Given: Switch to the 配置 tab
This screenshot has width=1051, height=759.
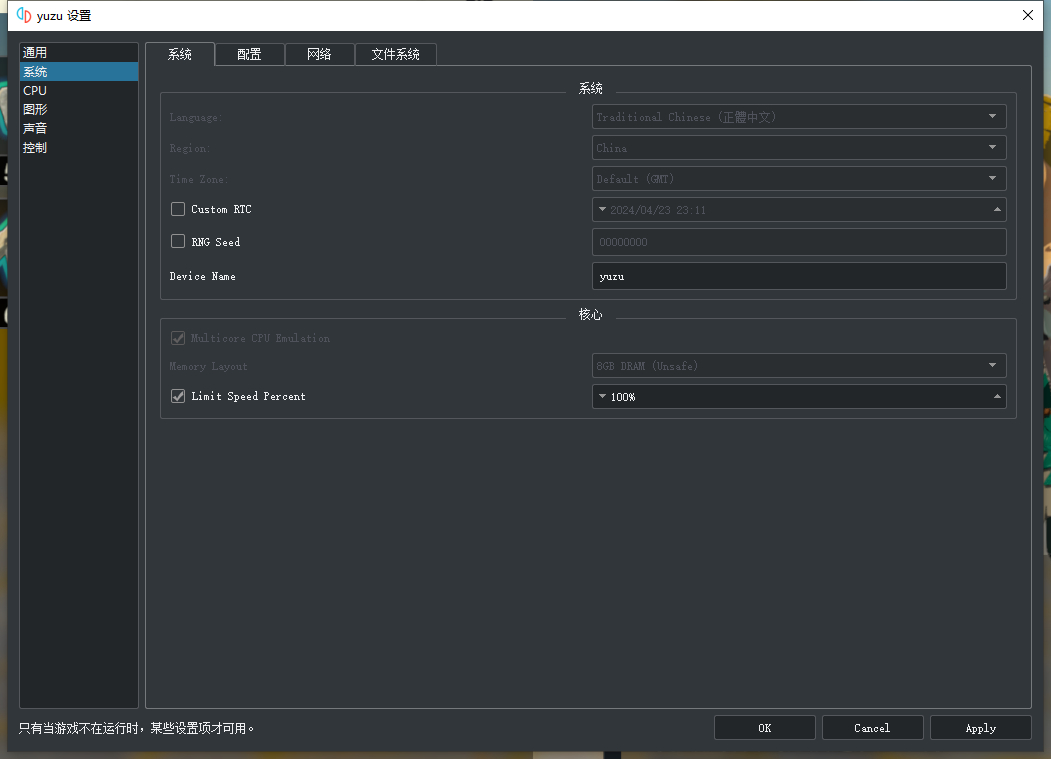Looking at the screenshot, I should point(249,55).
